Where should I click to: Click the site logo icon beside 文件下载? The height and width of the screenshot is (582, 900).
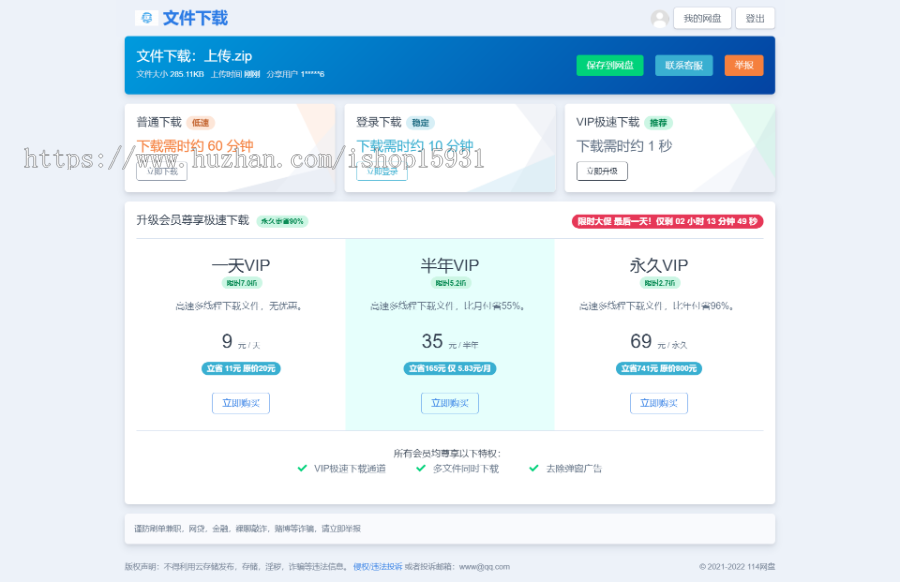pos(146,18)
